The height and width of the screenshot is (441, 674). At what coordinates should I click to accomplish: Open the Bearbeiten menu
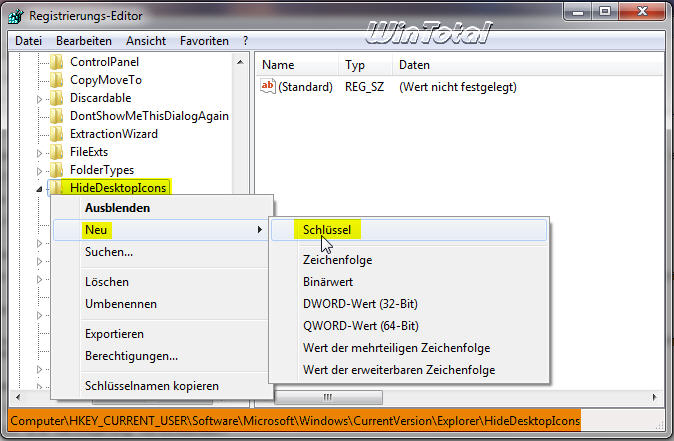84,41
